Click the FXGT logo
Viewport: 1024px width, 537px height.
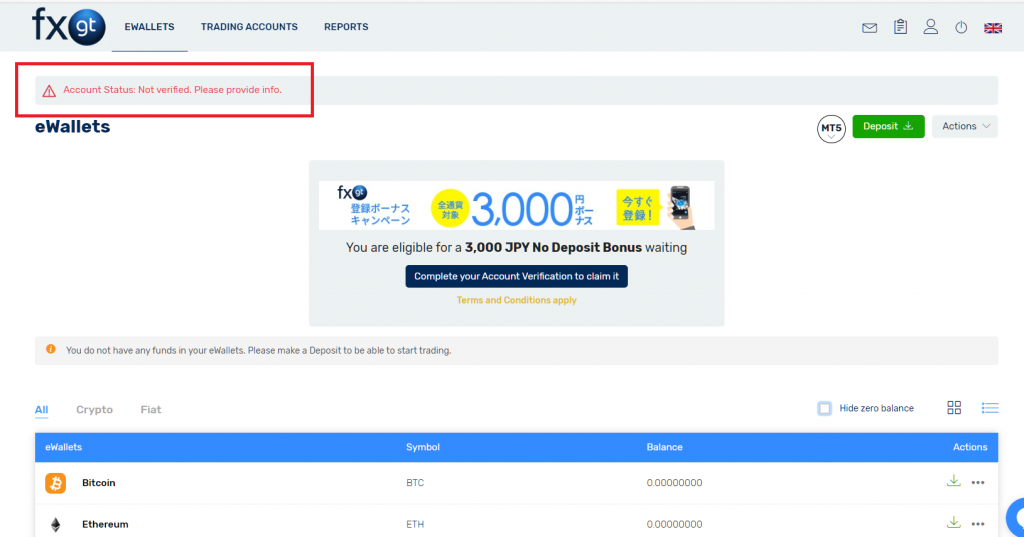tap(69, 27)
